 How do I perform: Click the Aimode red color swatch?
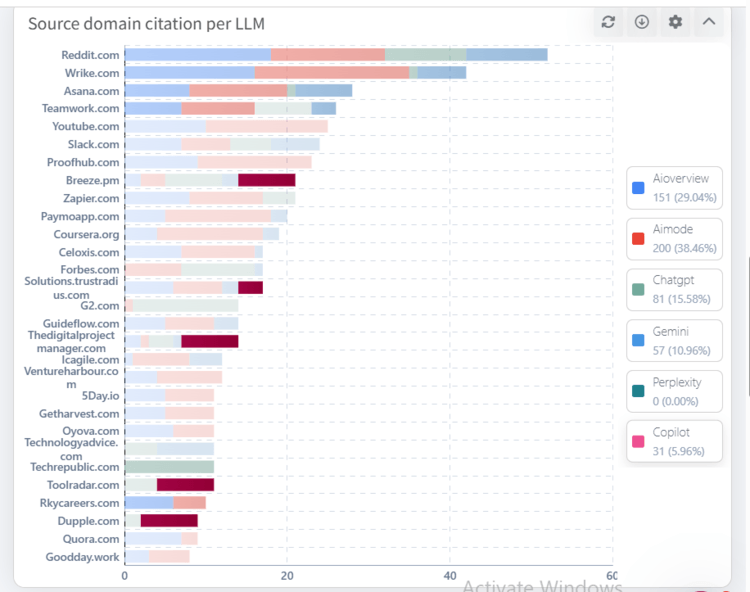pyautogui.click(x=638, y=239)
